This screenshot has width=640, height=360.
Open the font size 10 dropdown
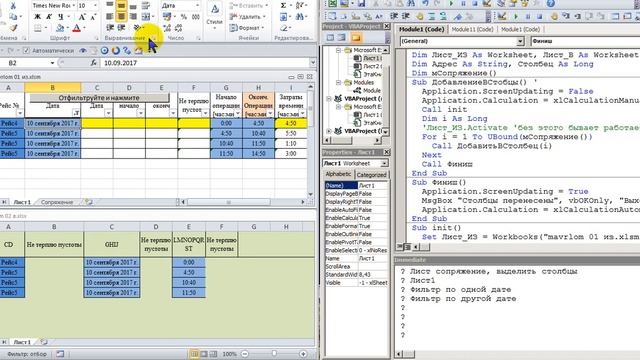click(x=95, y=6)
